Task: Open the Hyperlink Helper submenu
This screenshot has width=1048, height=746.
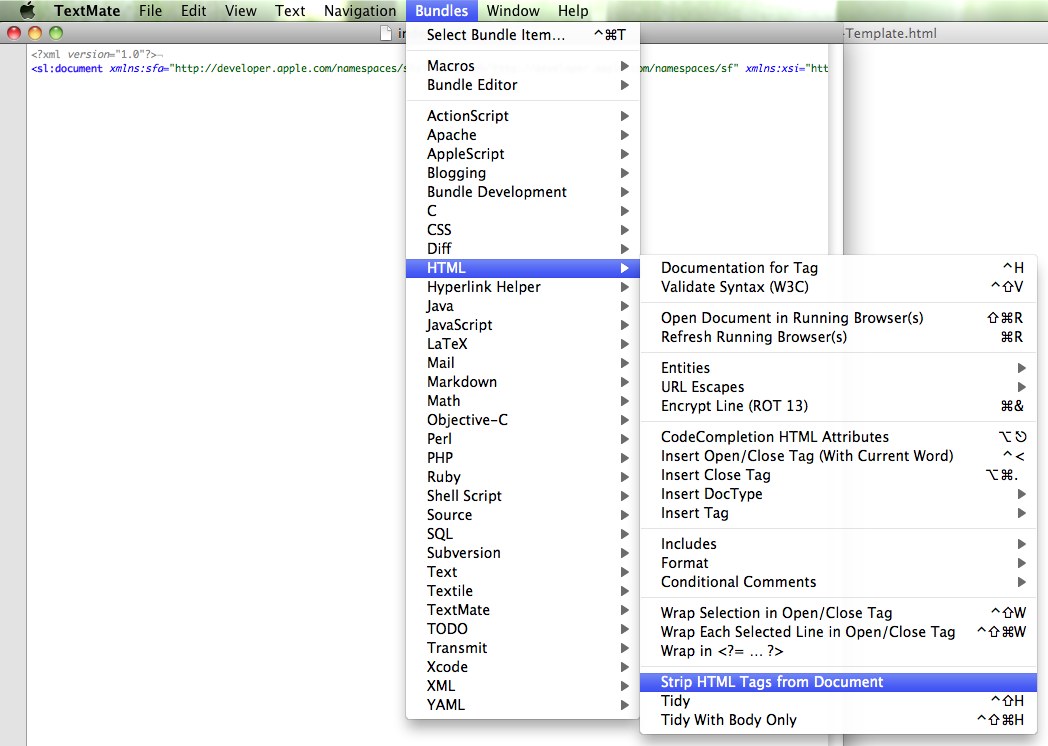Action: pos(523,287)
